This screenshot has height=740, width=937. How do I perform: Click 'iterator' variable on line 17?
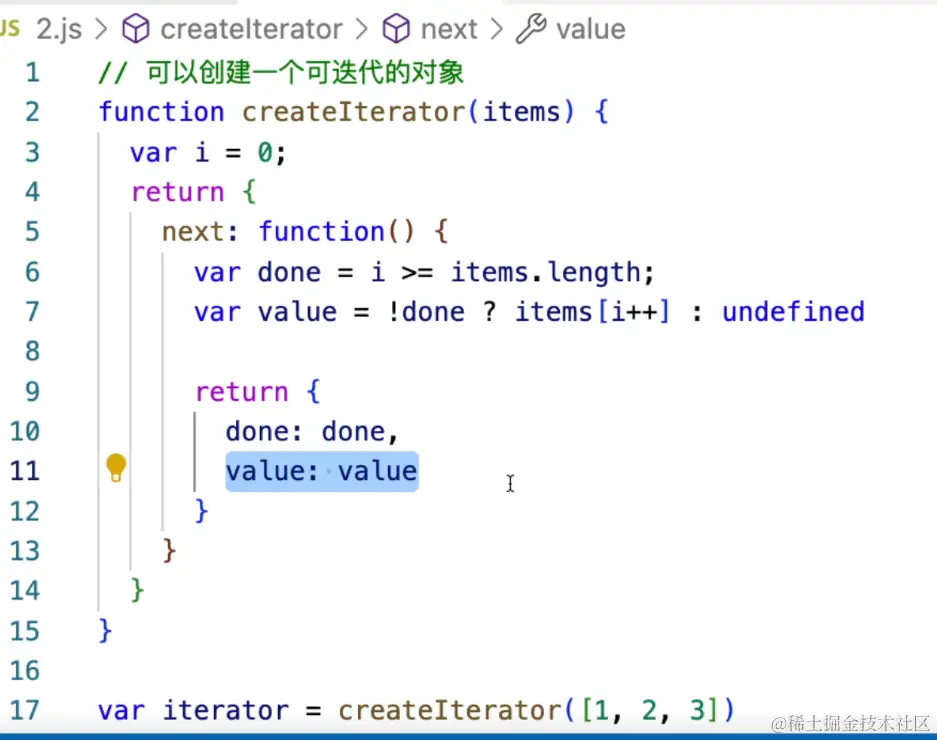(226, 710)
